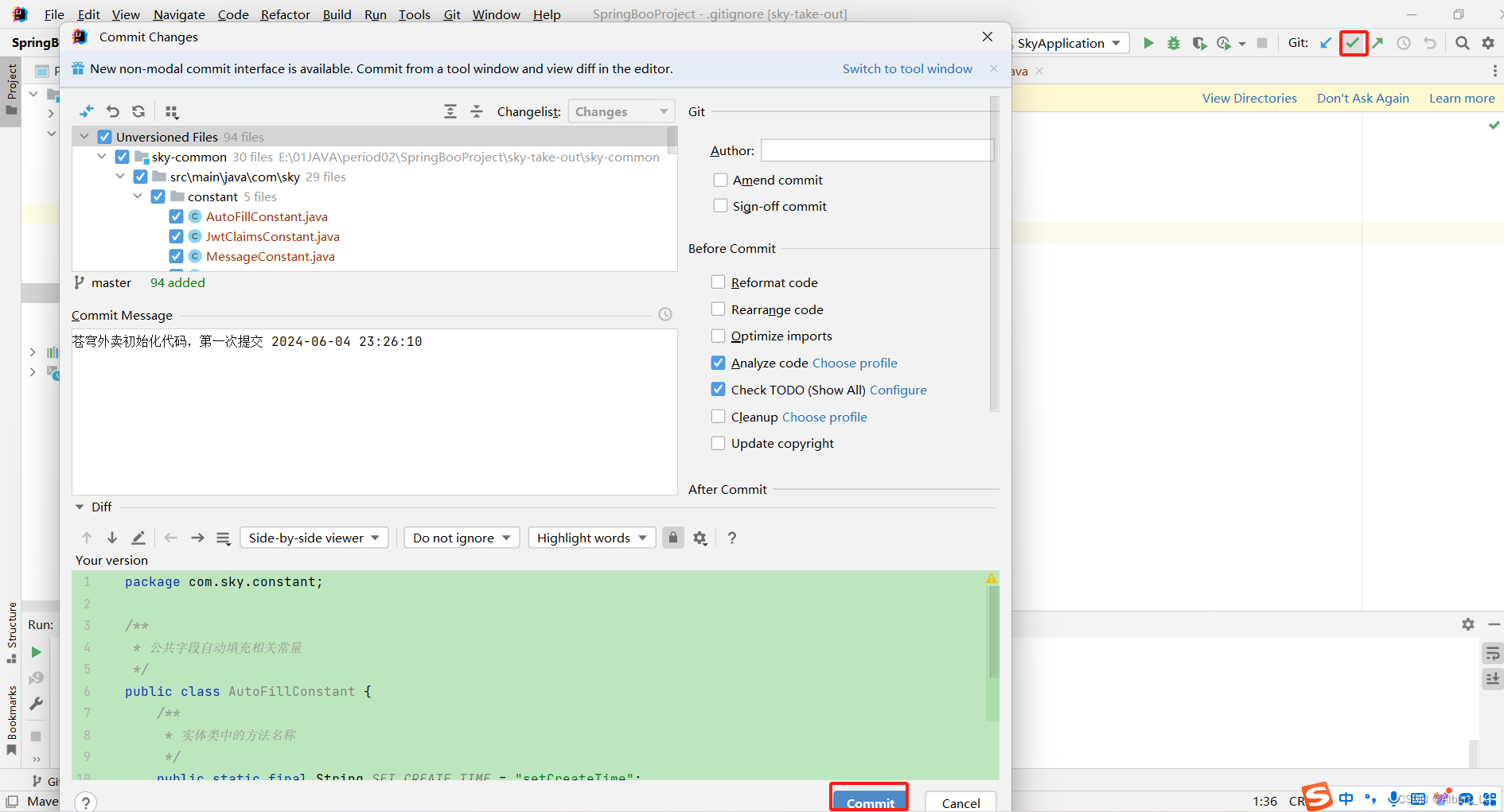Open the diff file list icon
The height and width of the screenshot is (812, 1504).
pos(224,538)
